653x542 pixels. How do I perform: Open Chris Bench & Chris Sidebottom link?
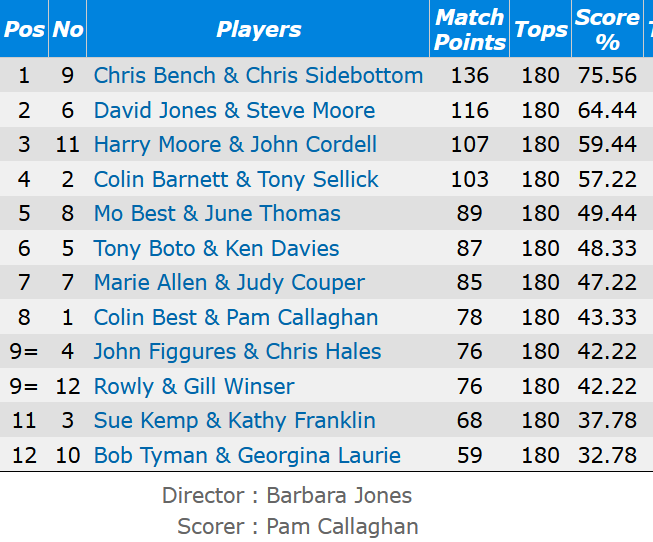point(258,76)
